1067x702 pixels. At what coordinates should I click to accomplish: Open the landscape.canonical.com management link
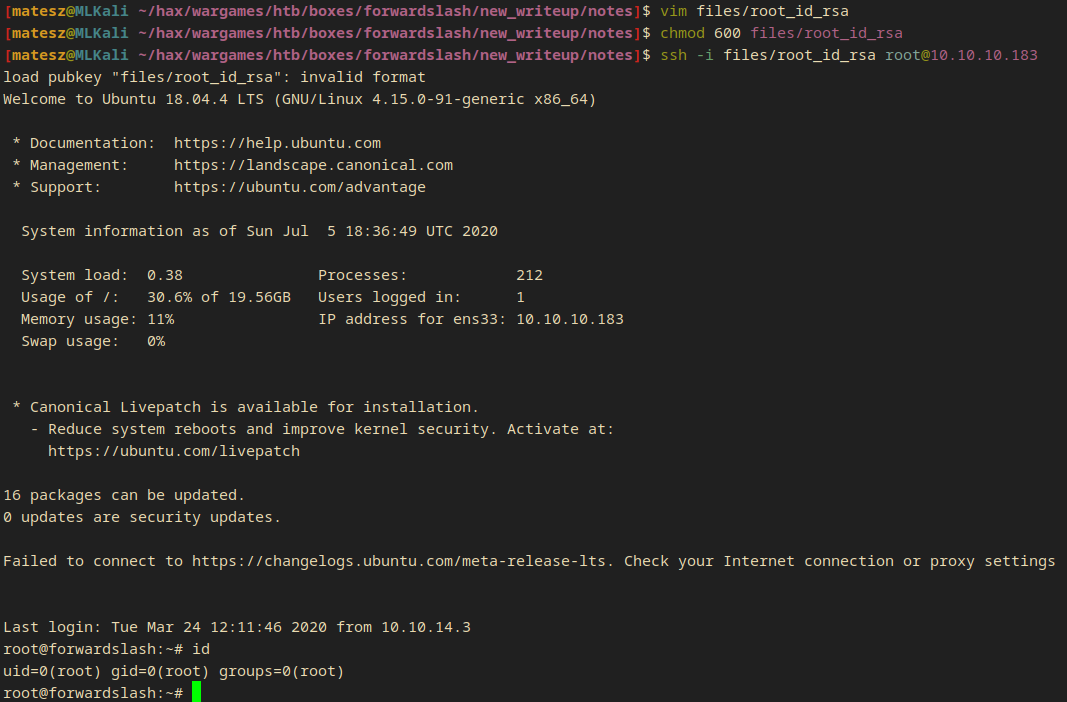click(x=313, y=165)
